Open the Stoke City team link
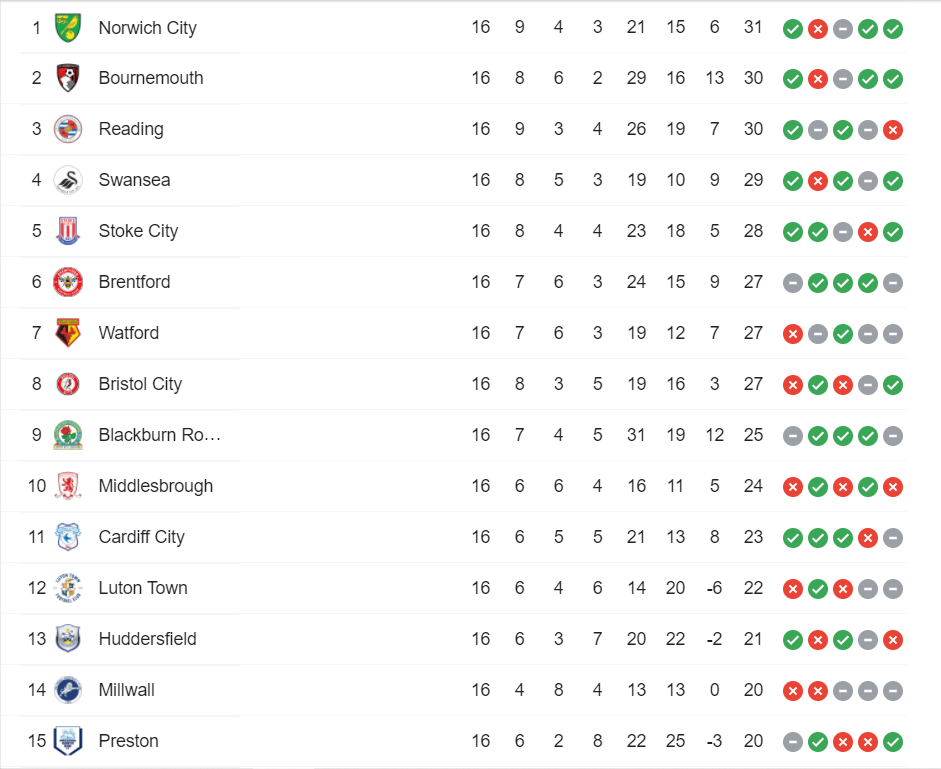941x769 pixels. pyautogui.click(x=138, y=231)
